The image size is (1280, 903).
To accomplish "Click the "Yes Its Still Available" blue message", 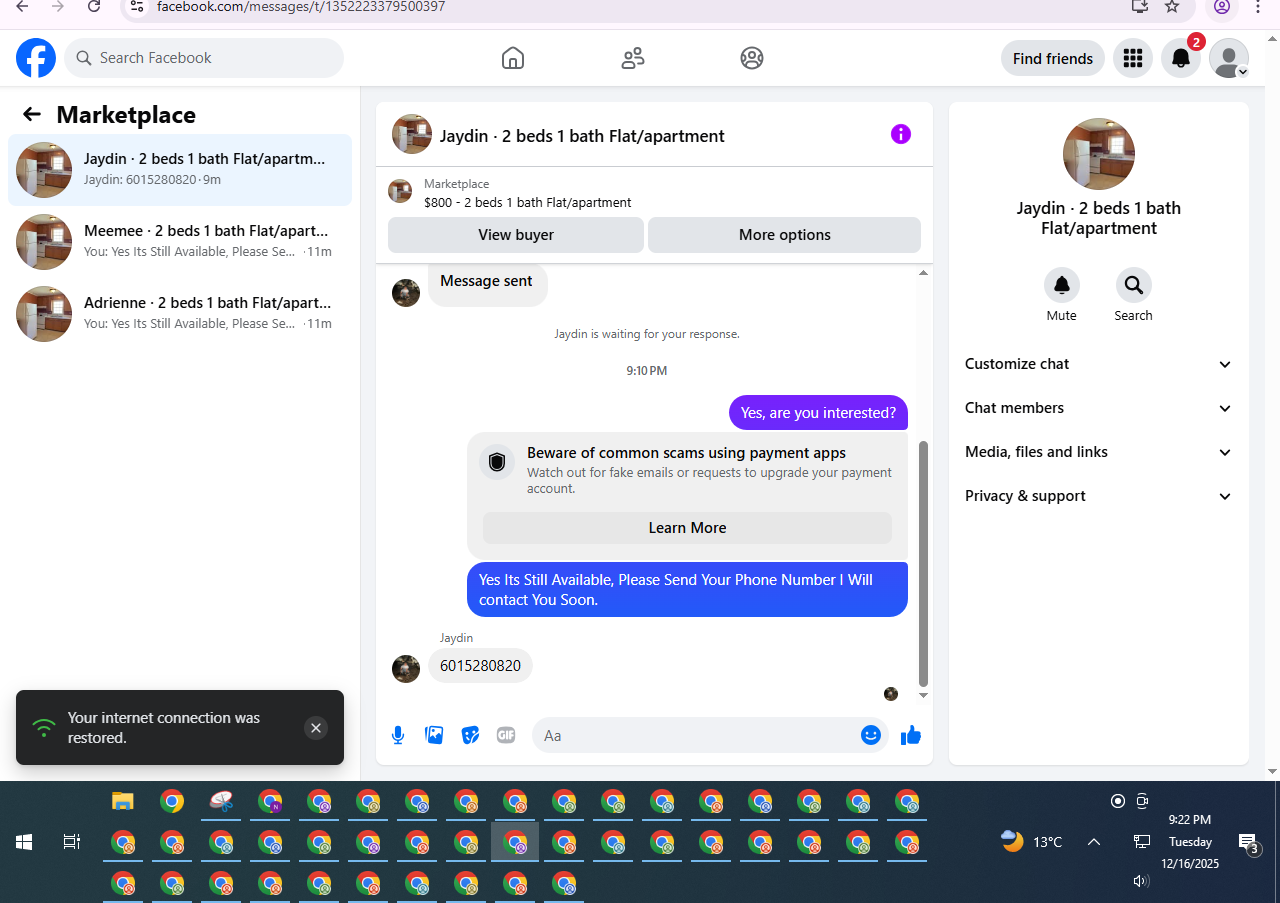I will tap(687, 590).
